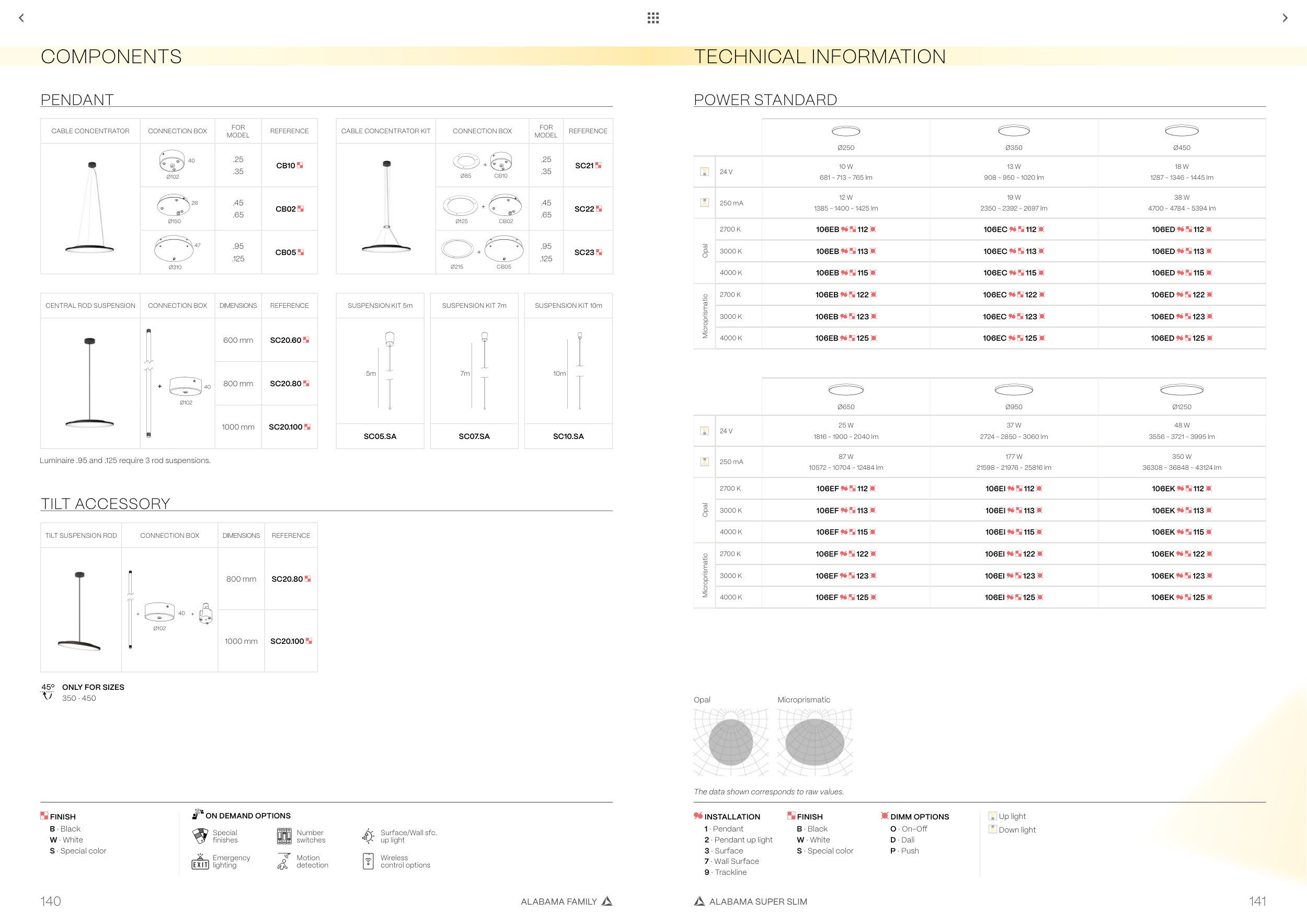Click reference SC10.SA under 10m kit
Screen dimensions: 1307x924
(x=568, y=436)
